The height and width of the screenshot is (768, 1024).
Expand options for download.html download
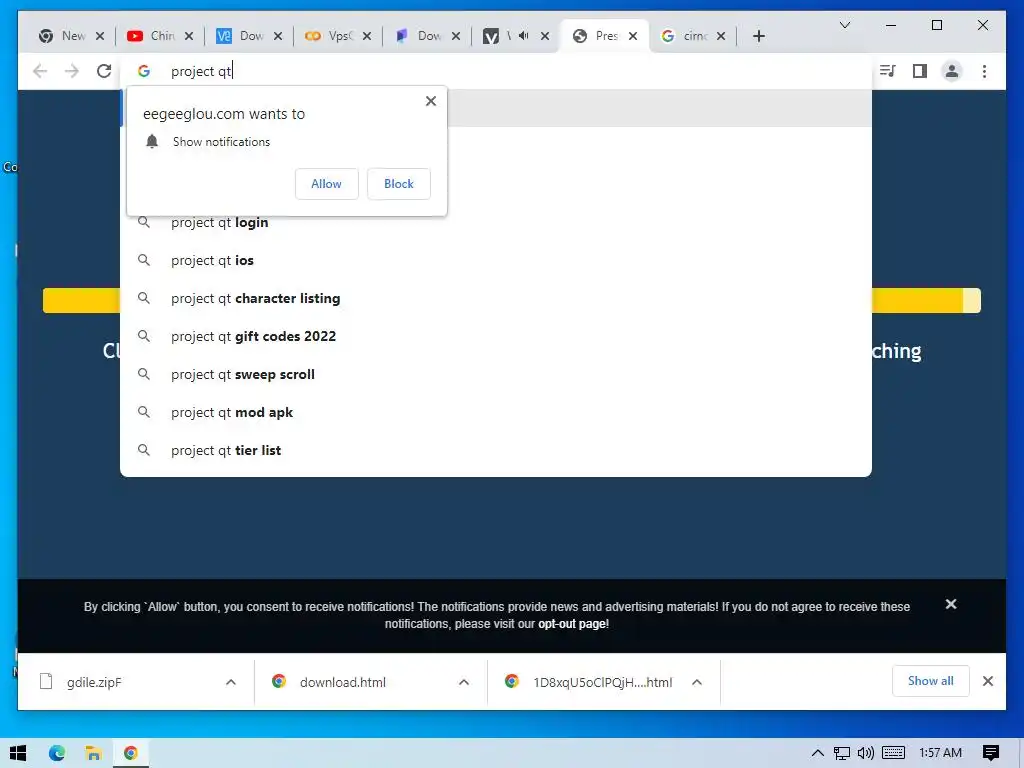click(x=464, y=682)
